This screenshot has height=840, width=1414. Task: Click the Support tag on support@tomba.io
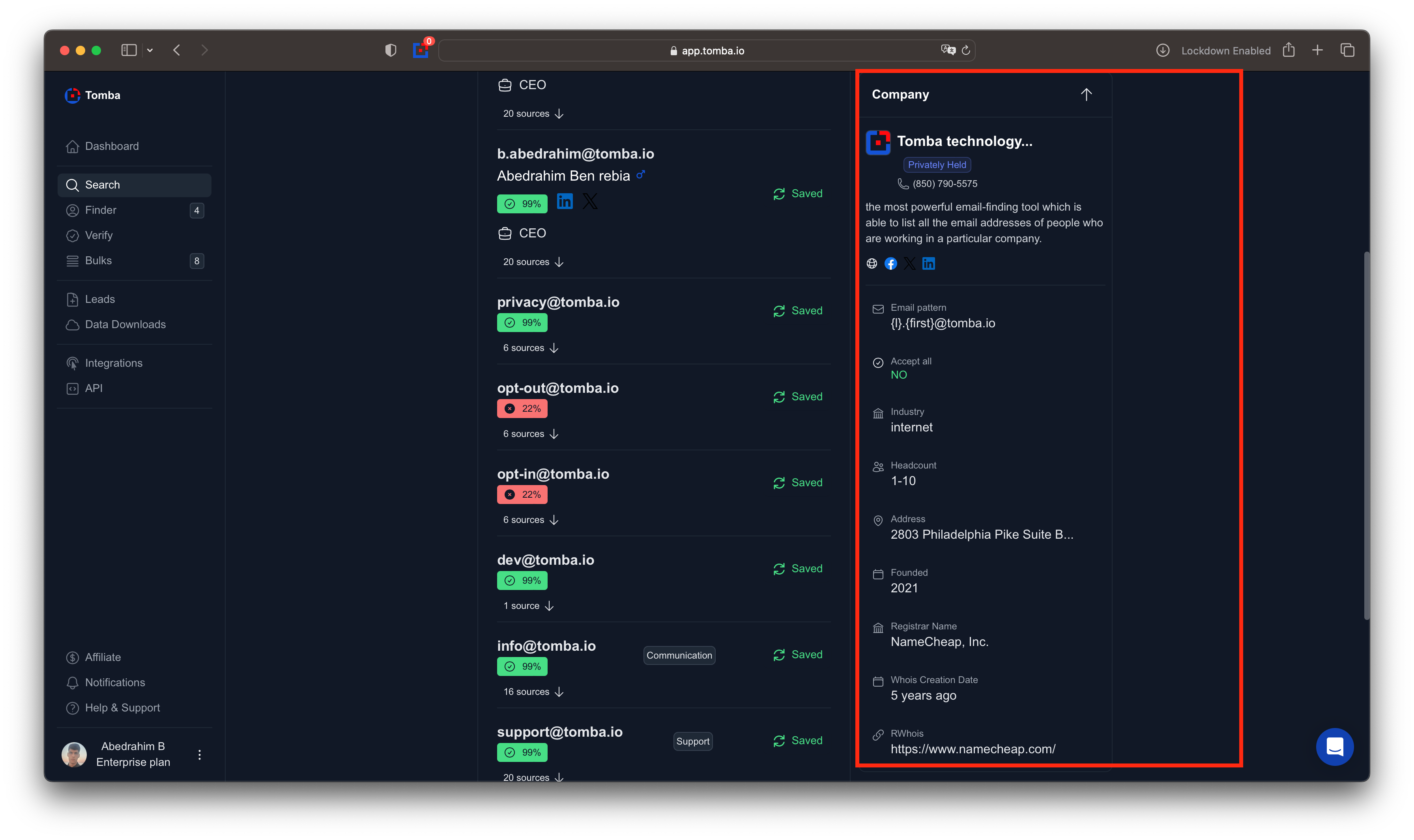tap(692, 741)
